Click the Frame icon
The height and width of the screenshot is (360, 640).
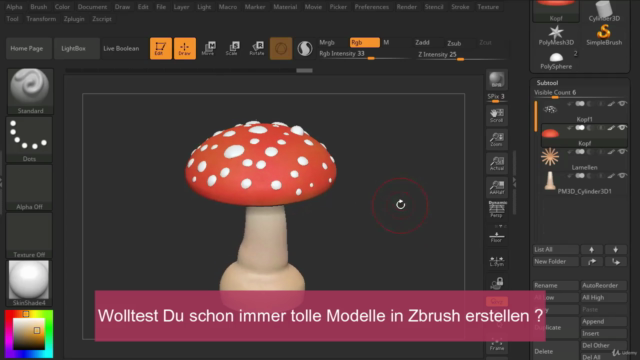click(497, 345)
